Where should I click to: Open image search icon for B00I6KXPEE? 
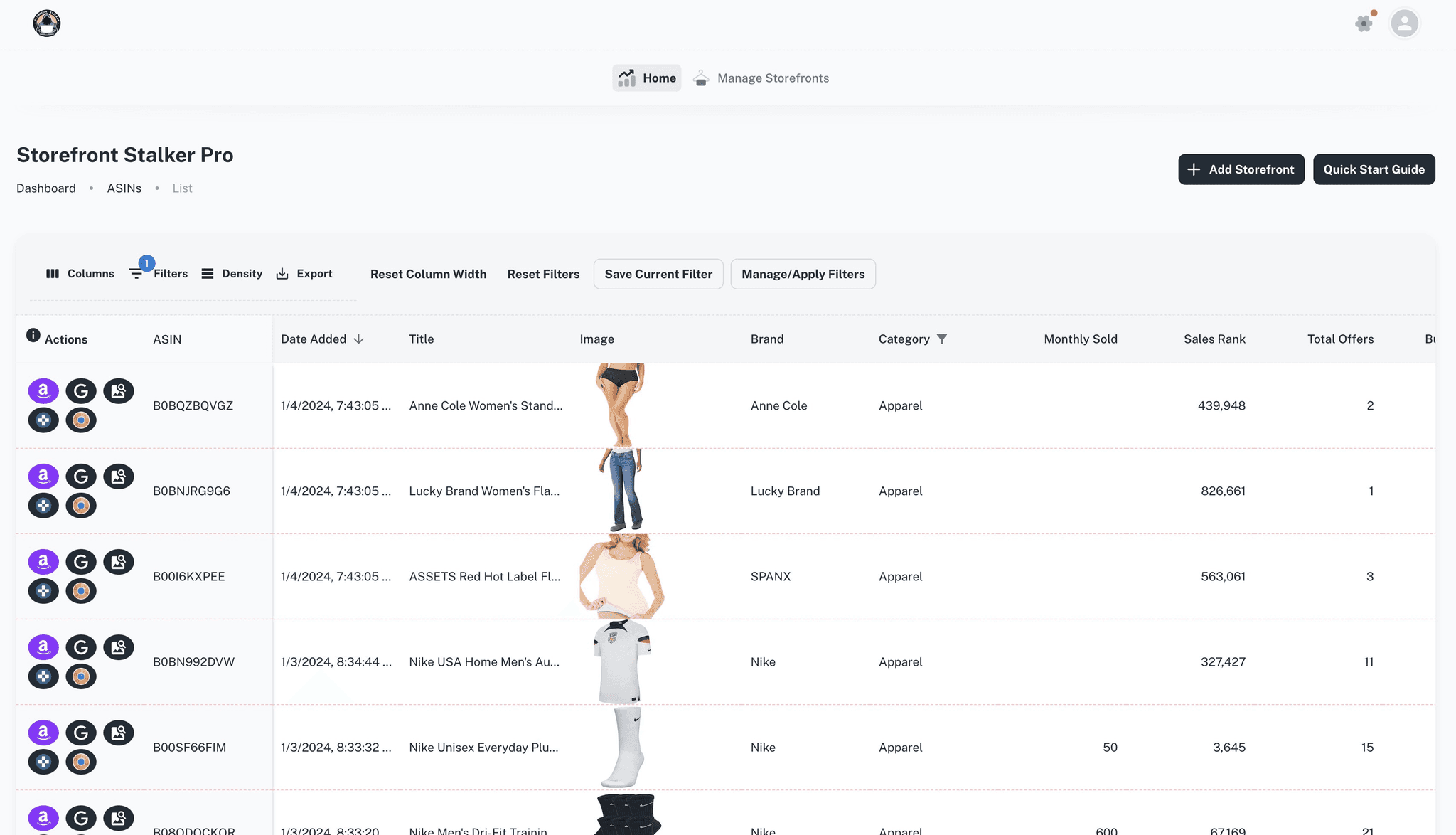pyautogui.click(x=119, y=561)
